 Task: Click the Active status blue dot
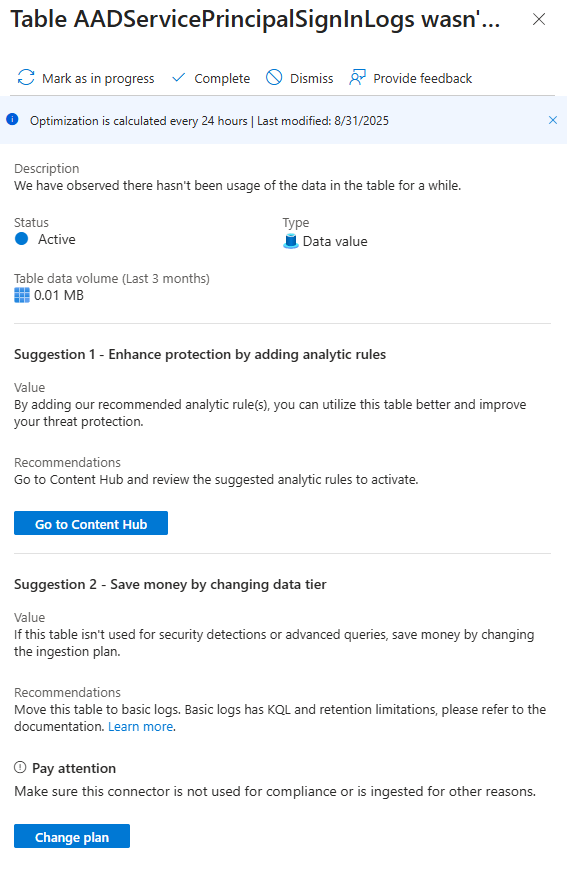point(21,239)
